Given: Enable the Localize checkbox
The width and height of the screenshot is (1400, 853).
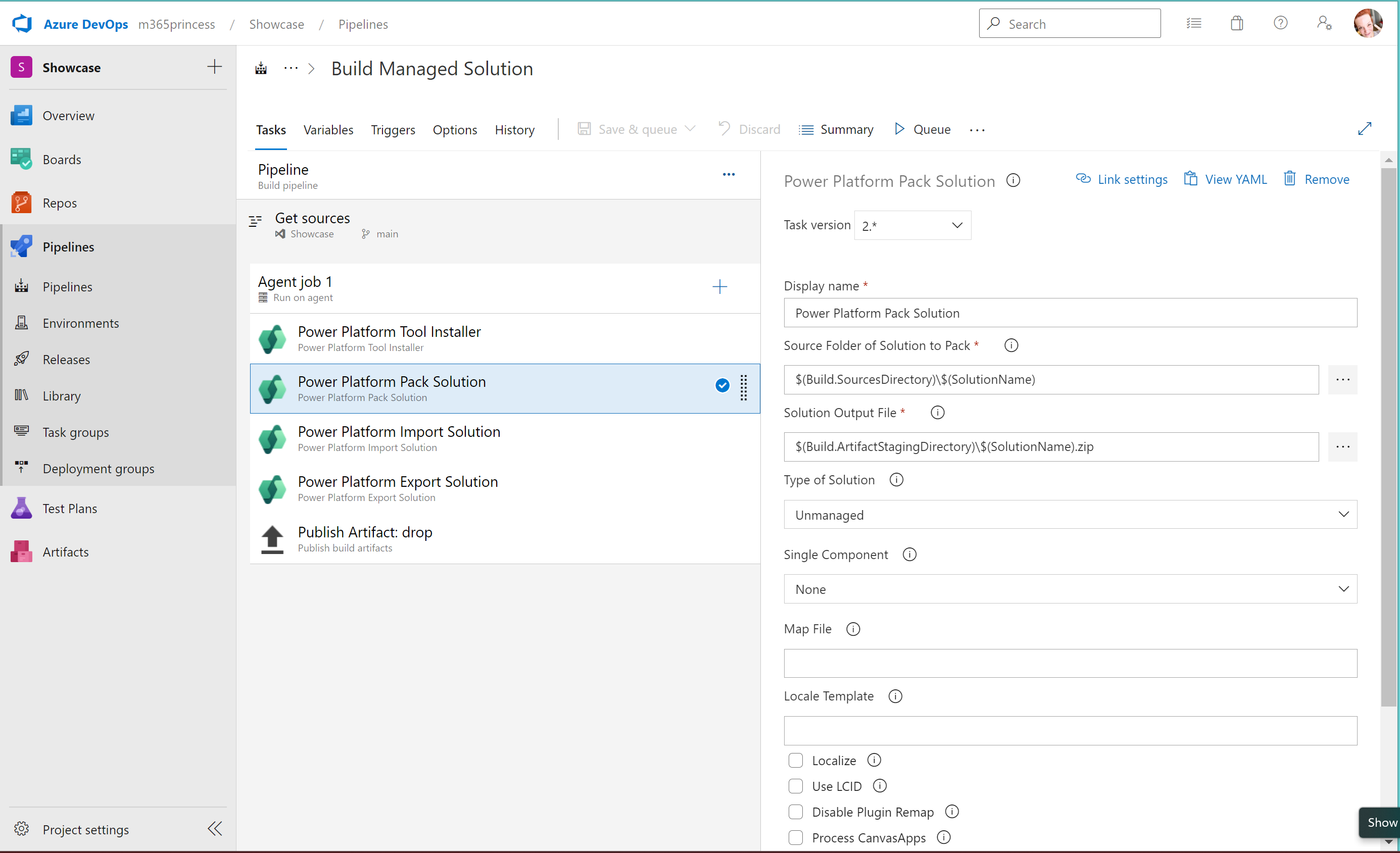Looking at the screenshot, I should click(795, 761).
